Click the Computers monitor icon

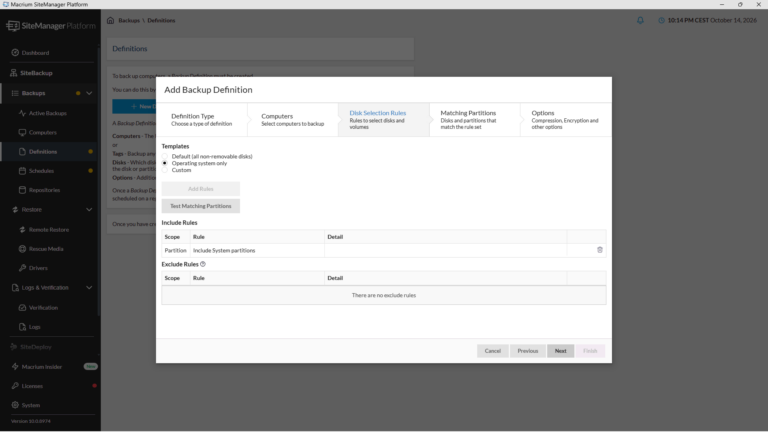click(x=22, y=132)
